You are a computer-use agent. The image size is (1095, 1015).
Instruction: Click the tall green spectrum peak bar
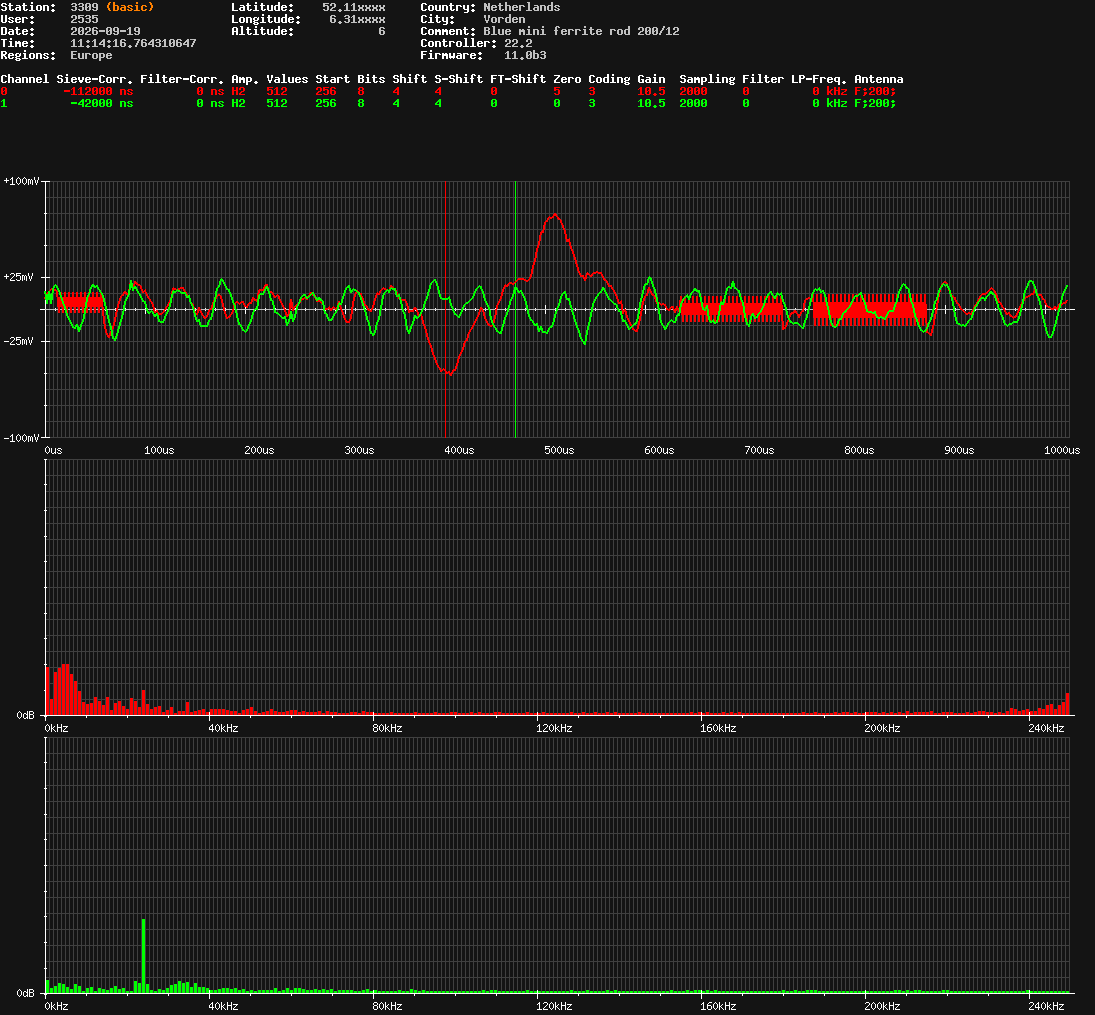(143, 955)
